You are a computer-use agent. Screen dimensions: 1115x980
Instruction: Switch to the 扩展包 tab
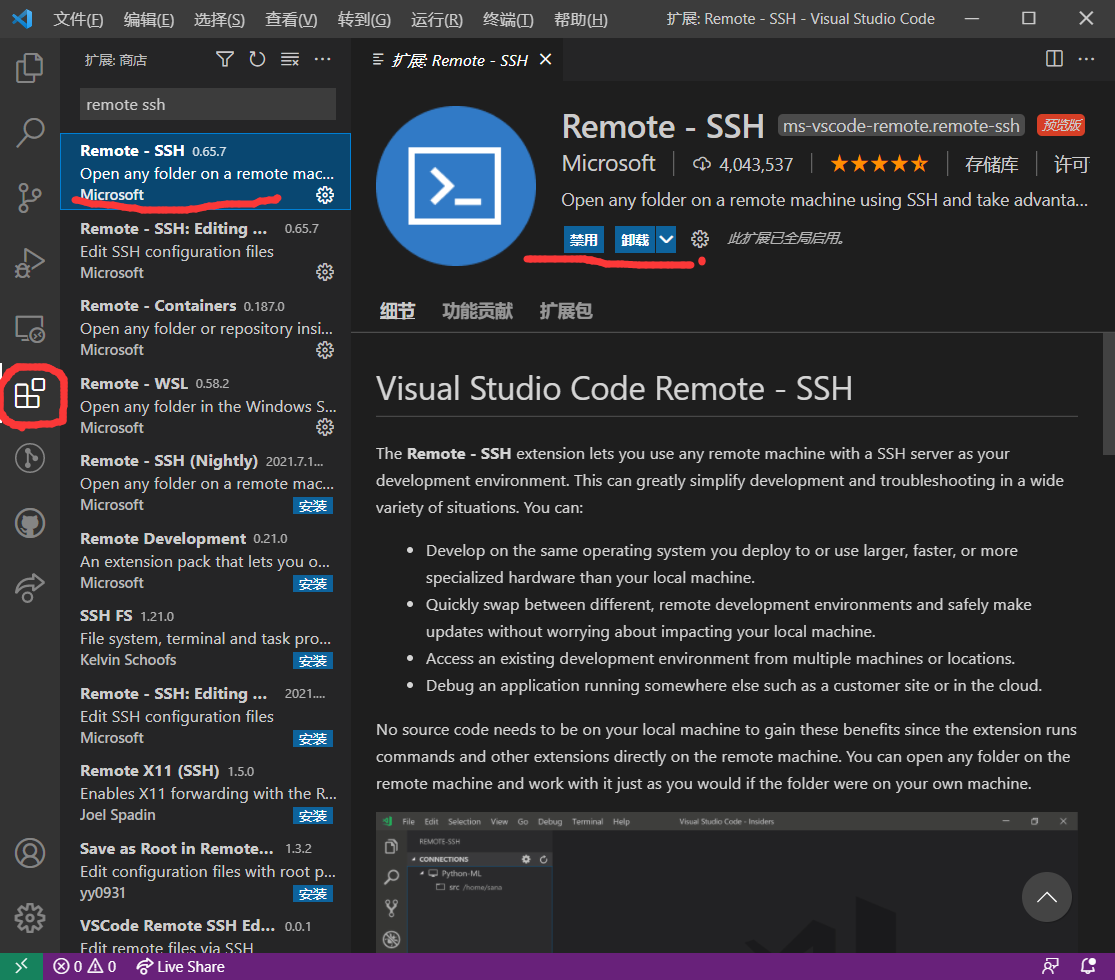565,311
